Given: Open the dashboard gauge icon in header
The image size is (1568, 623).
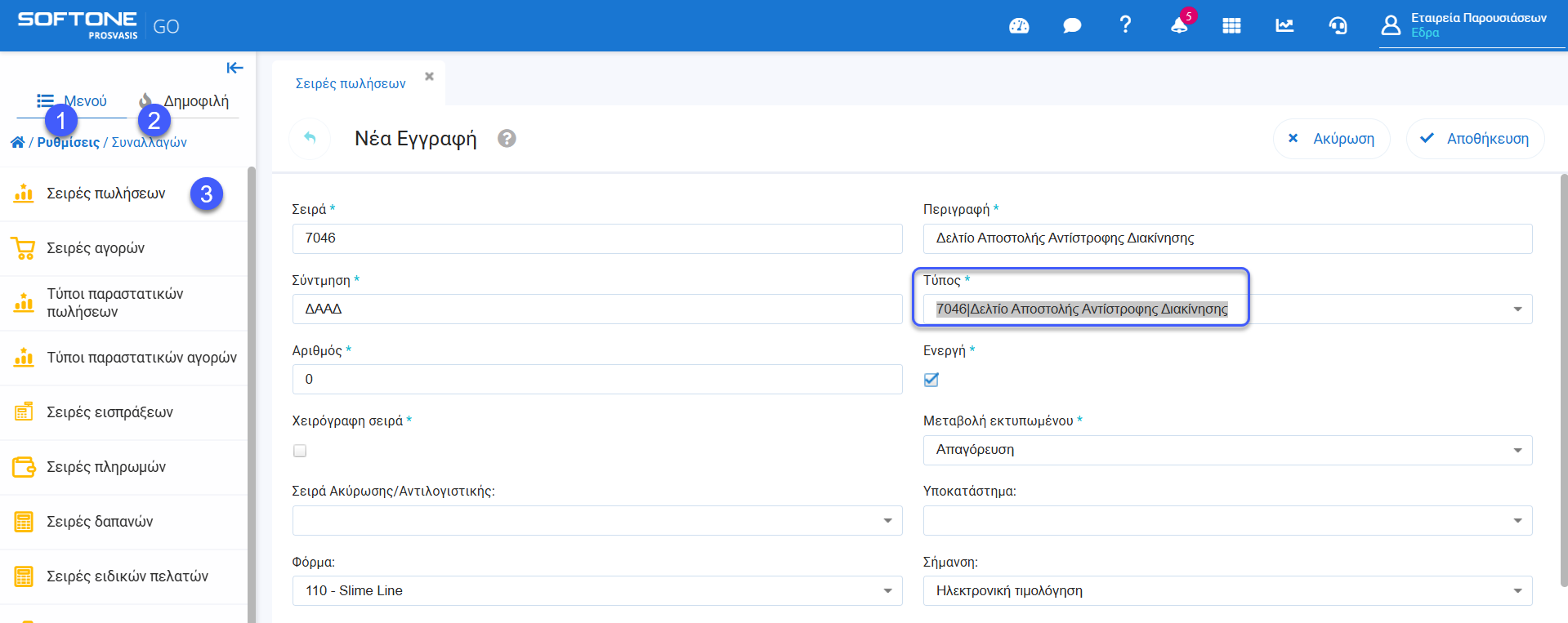Looking at the screenshot, I should 1019,26.
